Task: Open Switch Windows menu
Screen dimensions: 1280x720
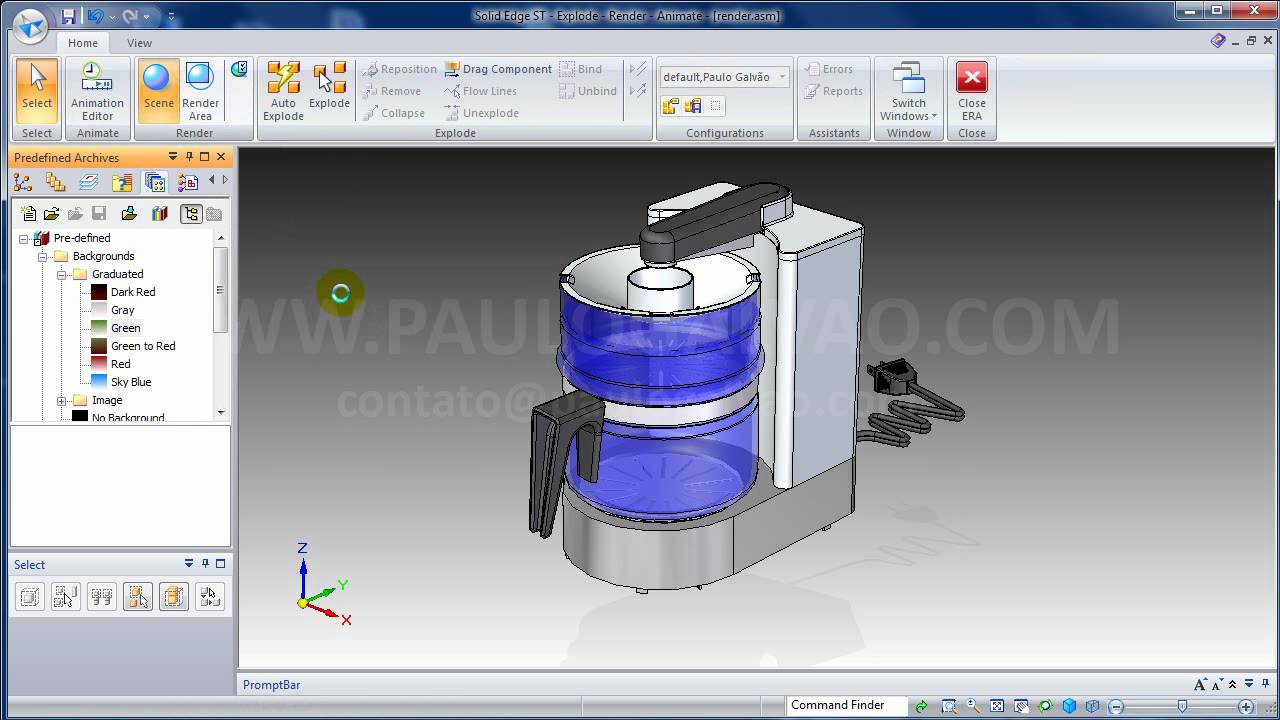Action: click(908, 92)
